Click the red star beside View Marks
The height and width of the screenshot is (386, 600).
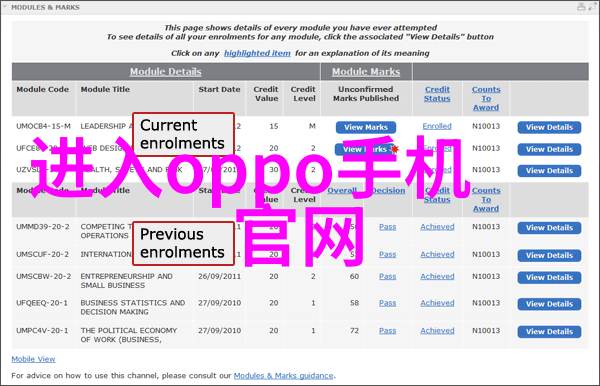pos(395,149)
